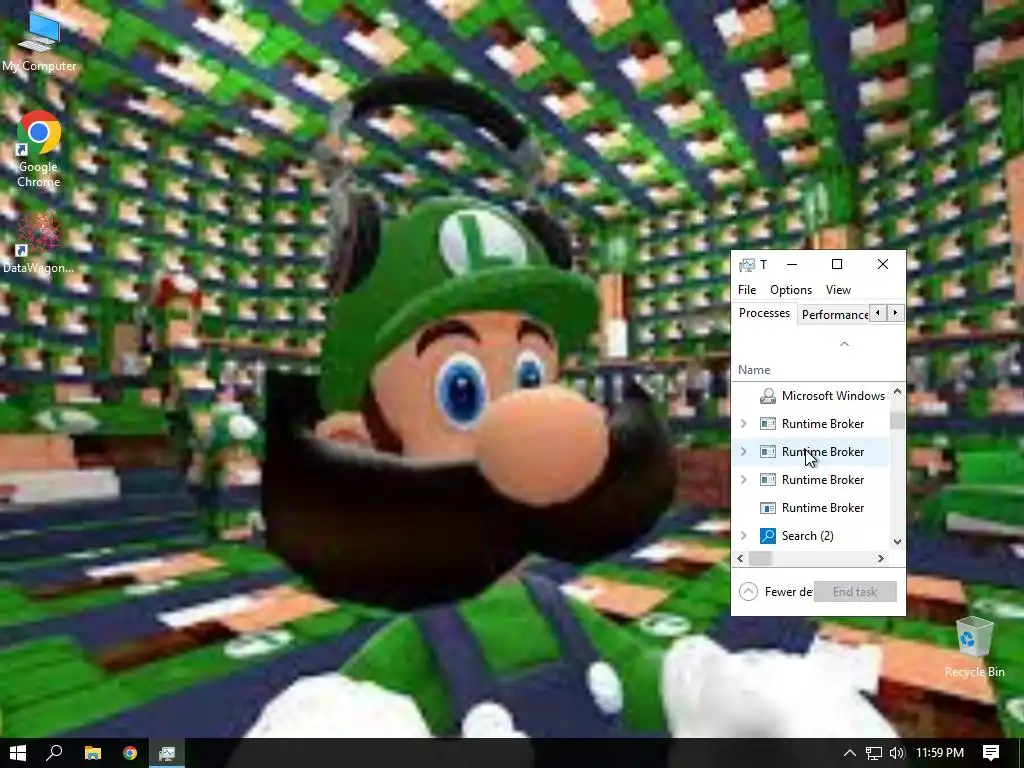
Task: Minimize the Task Manager window
Action: [792, 264]
